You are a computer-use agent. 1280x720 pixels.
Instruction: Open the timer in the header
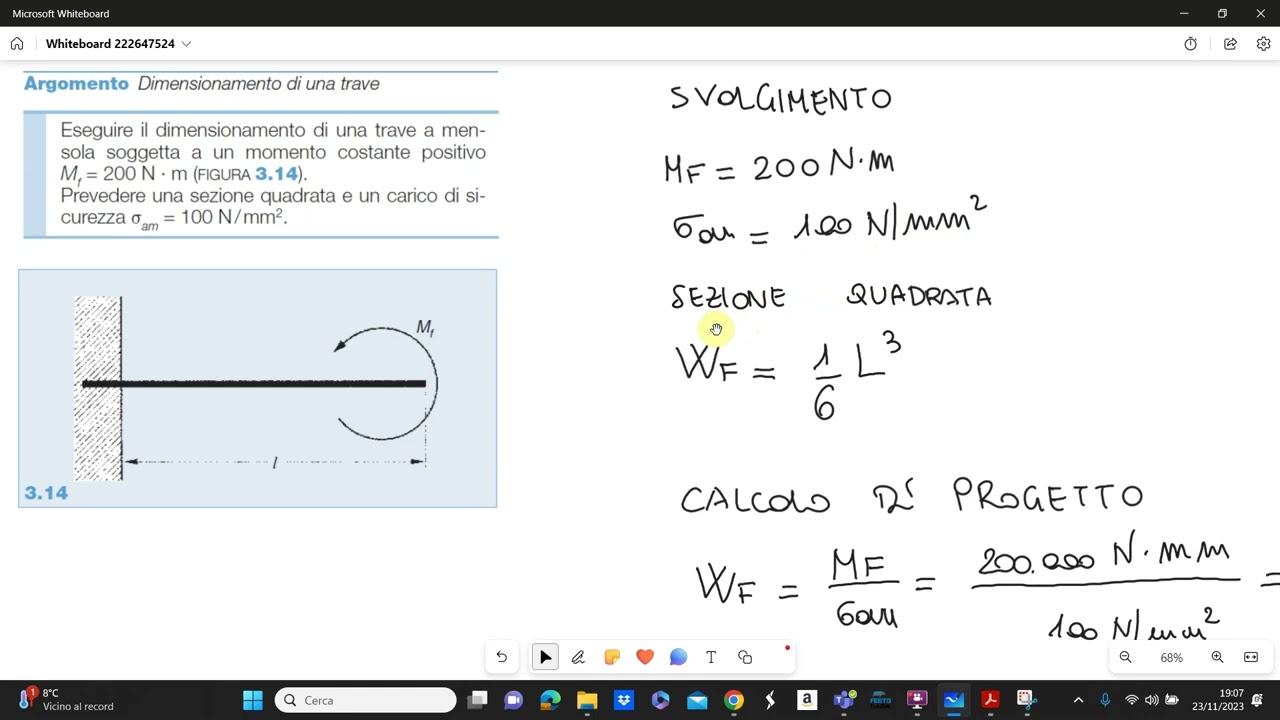point(1190,44)
